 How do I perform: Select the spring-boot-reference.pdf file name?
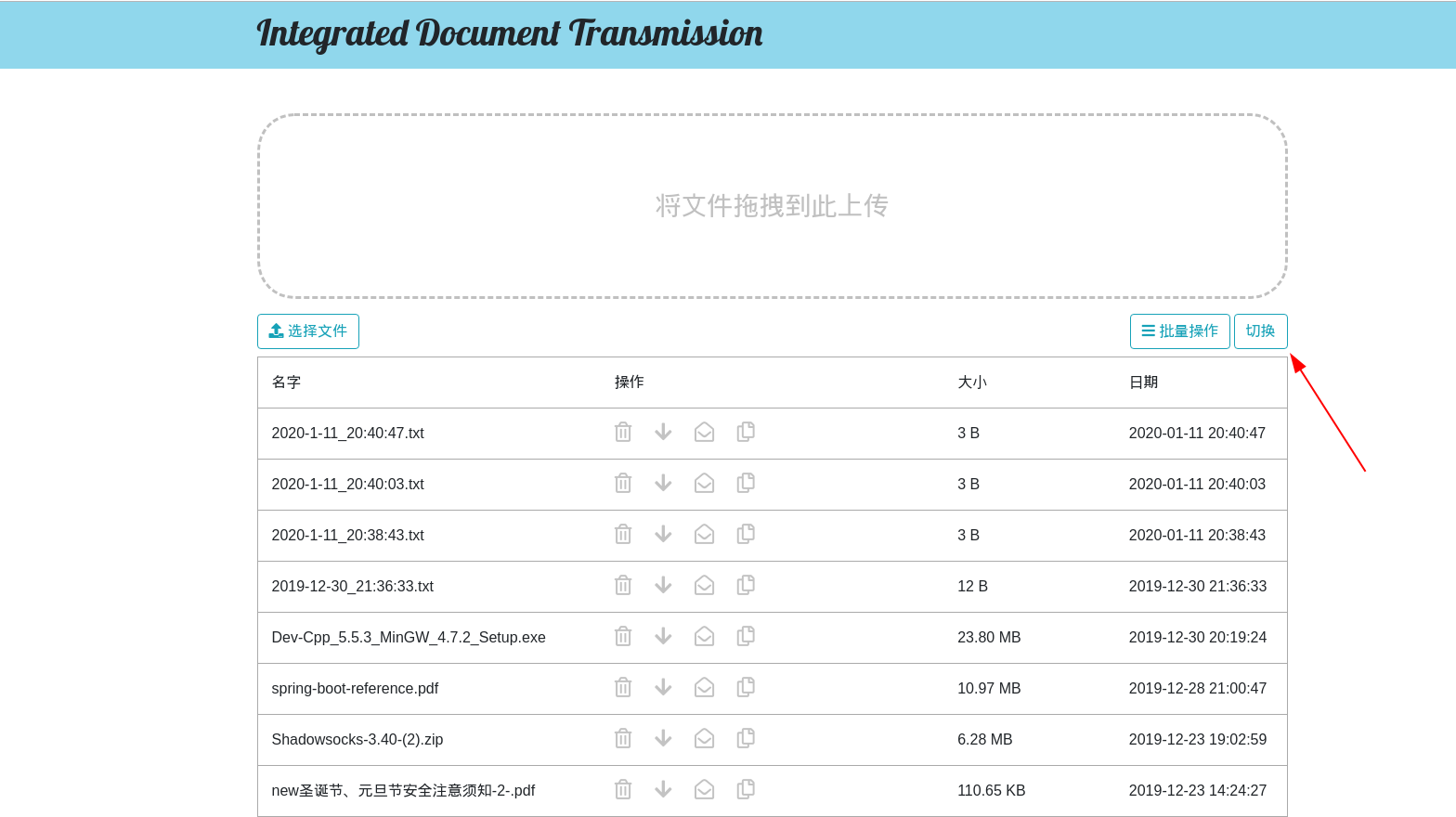click(355, 689)
